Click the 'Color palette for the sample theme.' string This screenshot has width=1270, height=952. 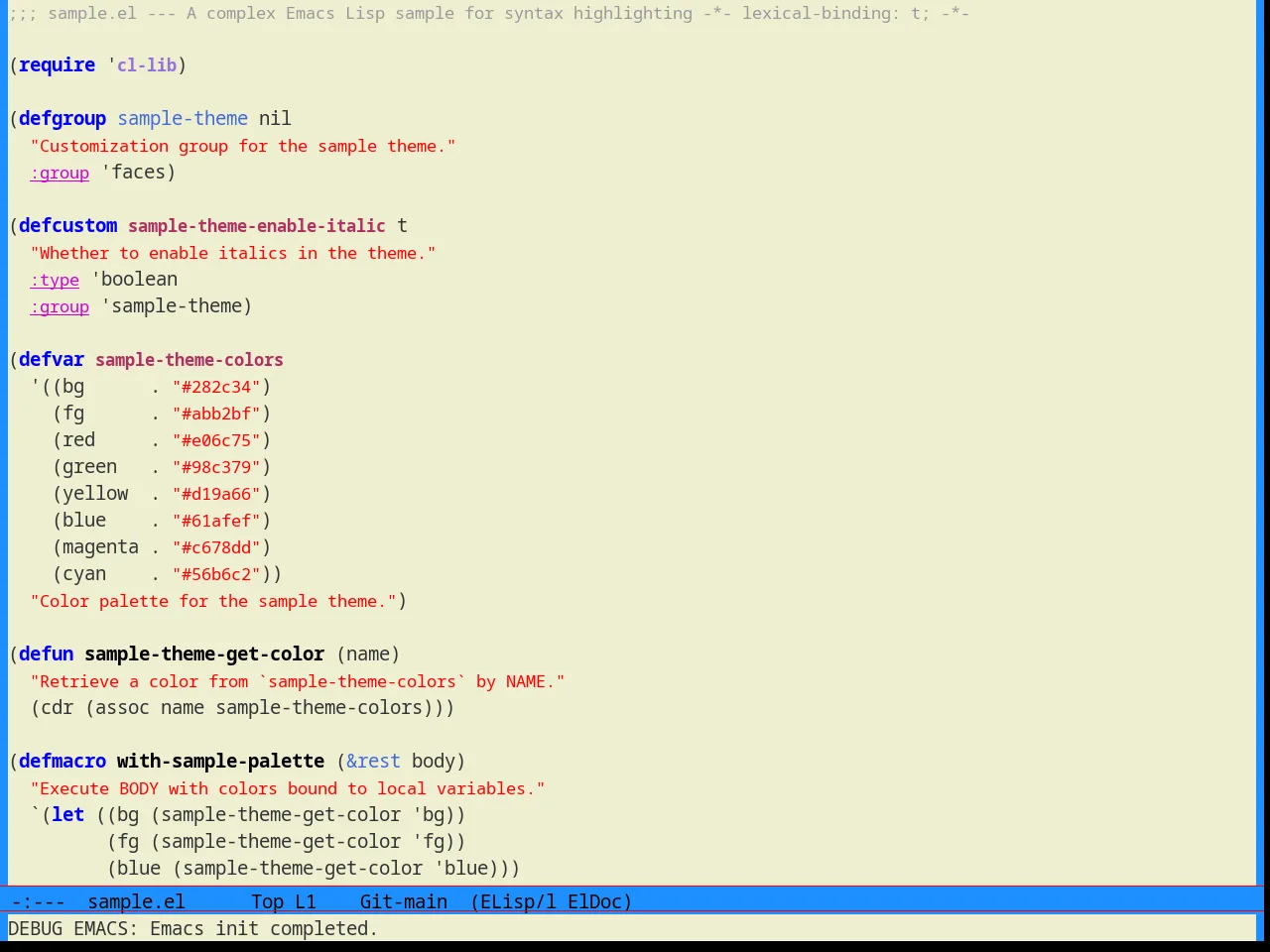[x=213, y=601]
